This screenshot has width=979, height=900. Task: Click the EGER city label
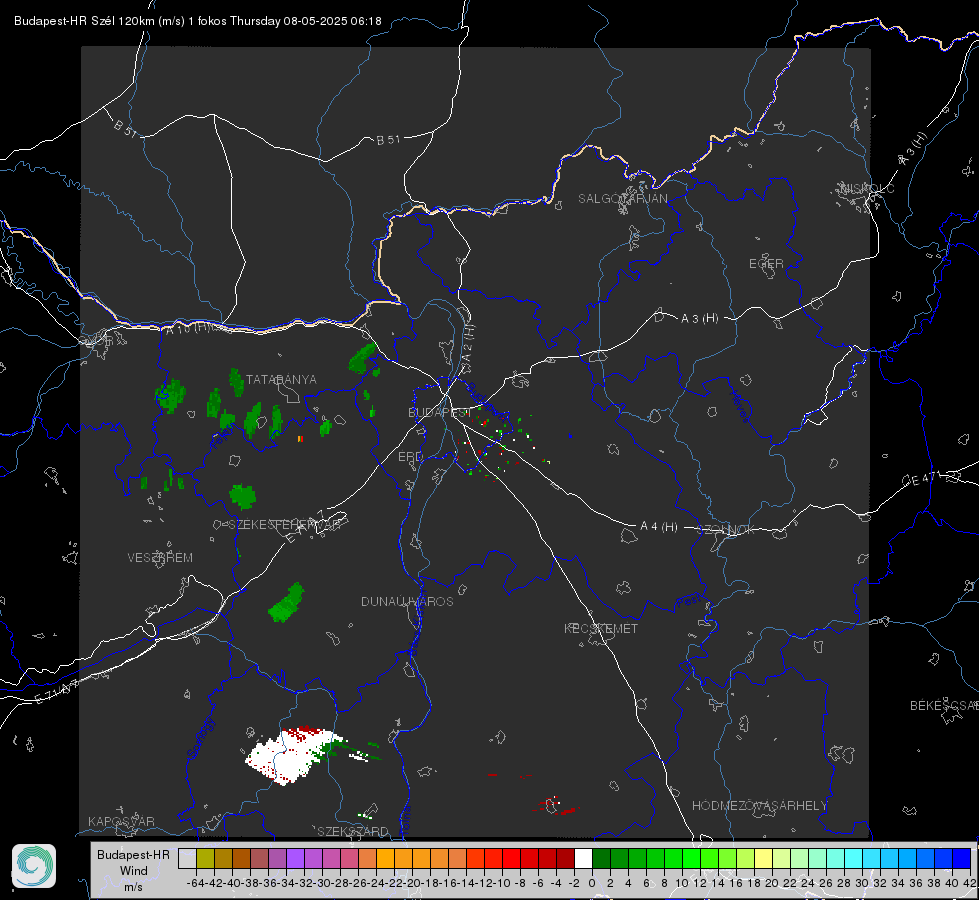click(x=766, y=264)
